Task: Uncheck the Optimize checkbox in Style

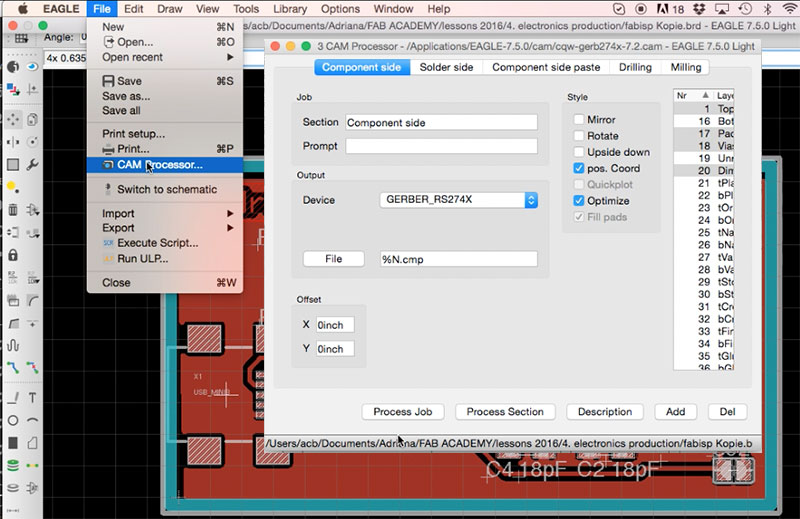Action: (579, 201)
